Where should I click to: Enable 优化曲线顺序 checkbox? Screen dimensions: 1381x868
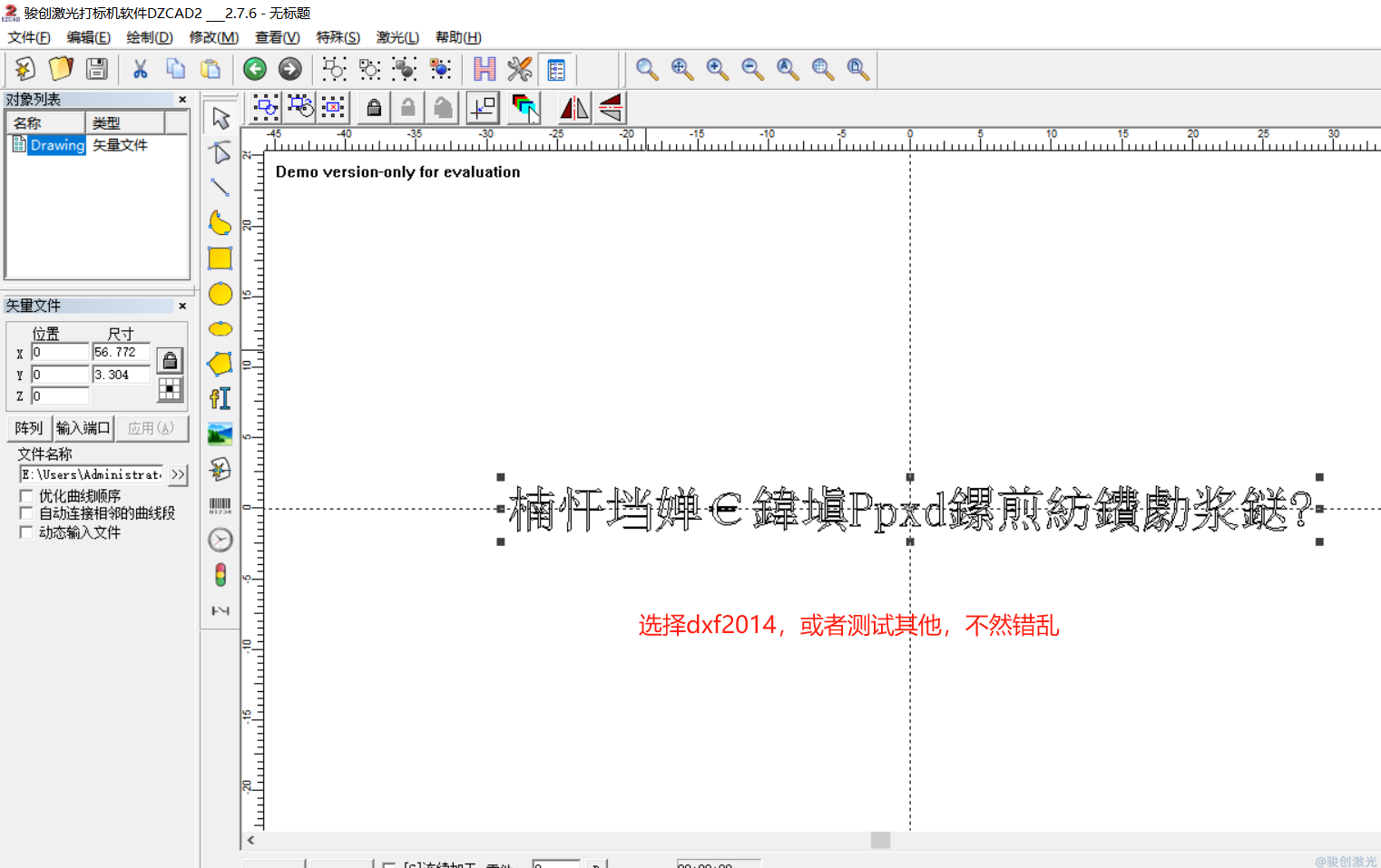(26, 496)
